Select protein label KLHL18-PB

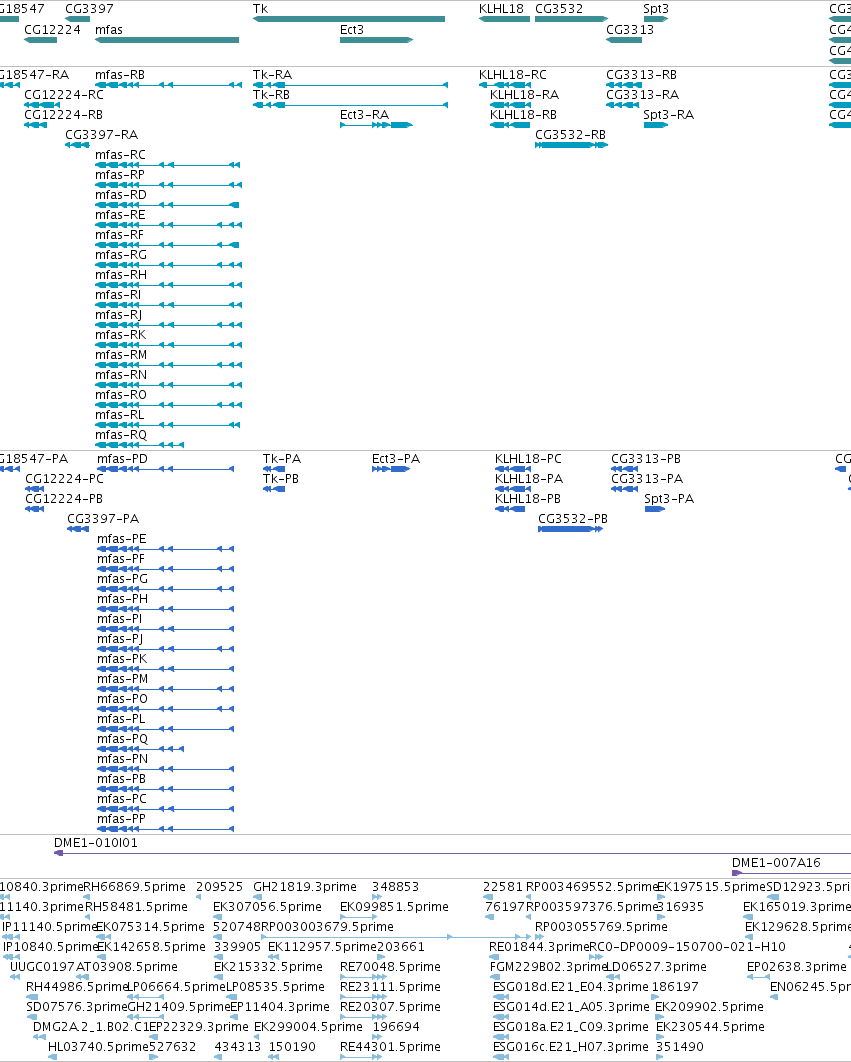pos(528,498)
